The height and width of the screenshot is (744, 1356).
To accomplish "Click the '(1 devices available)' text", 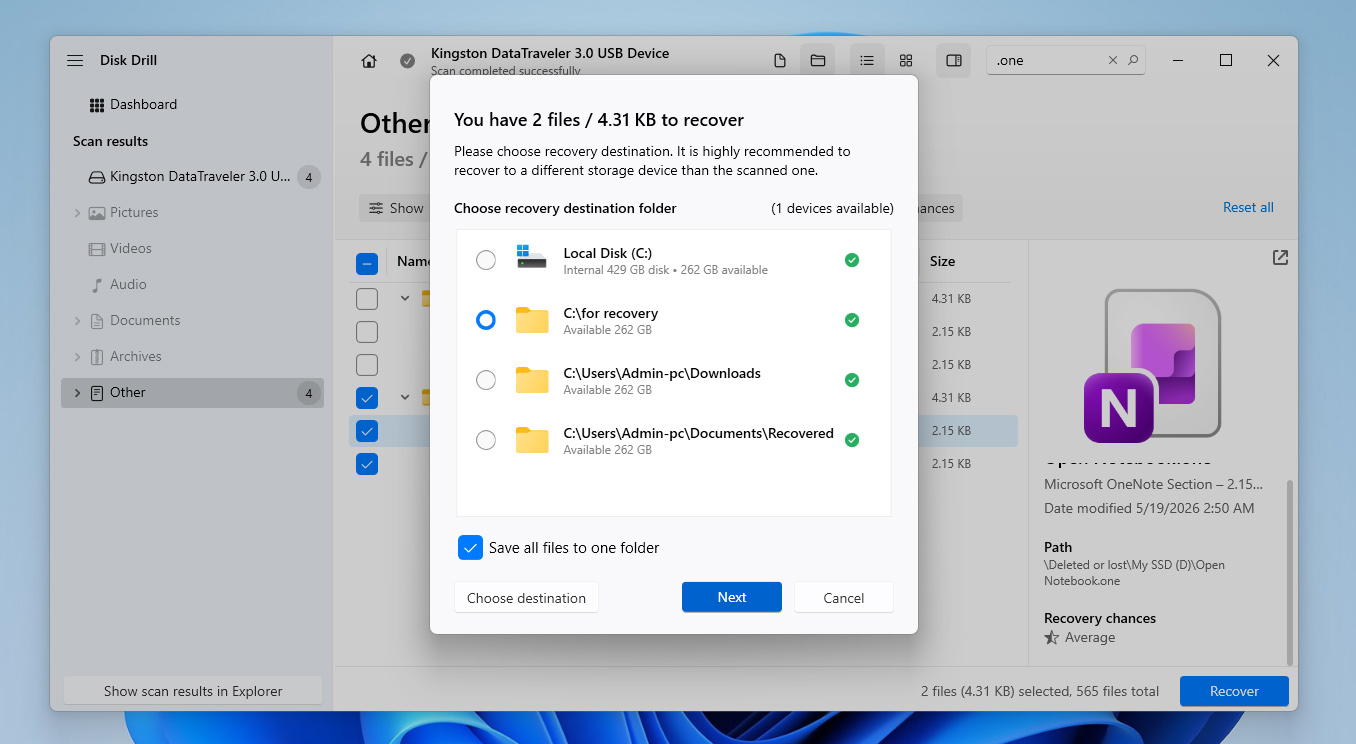I will click(832, 209).
